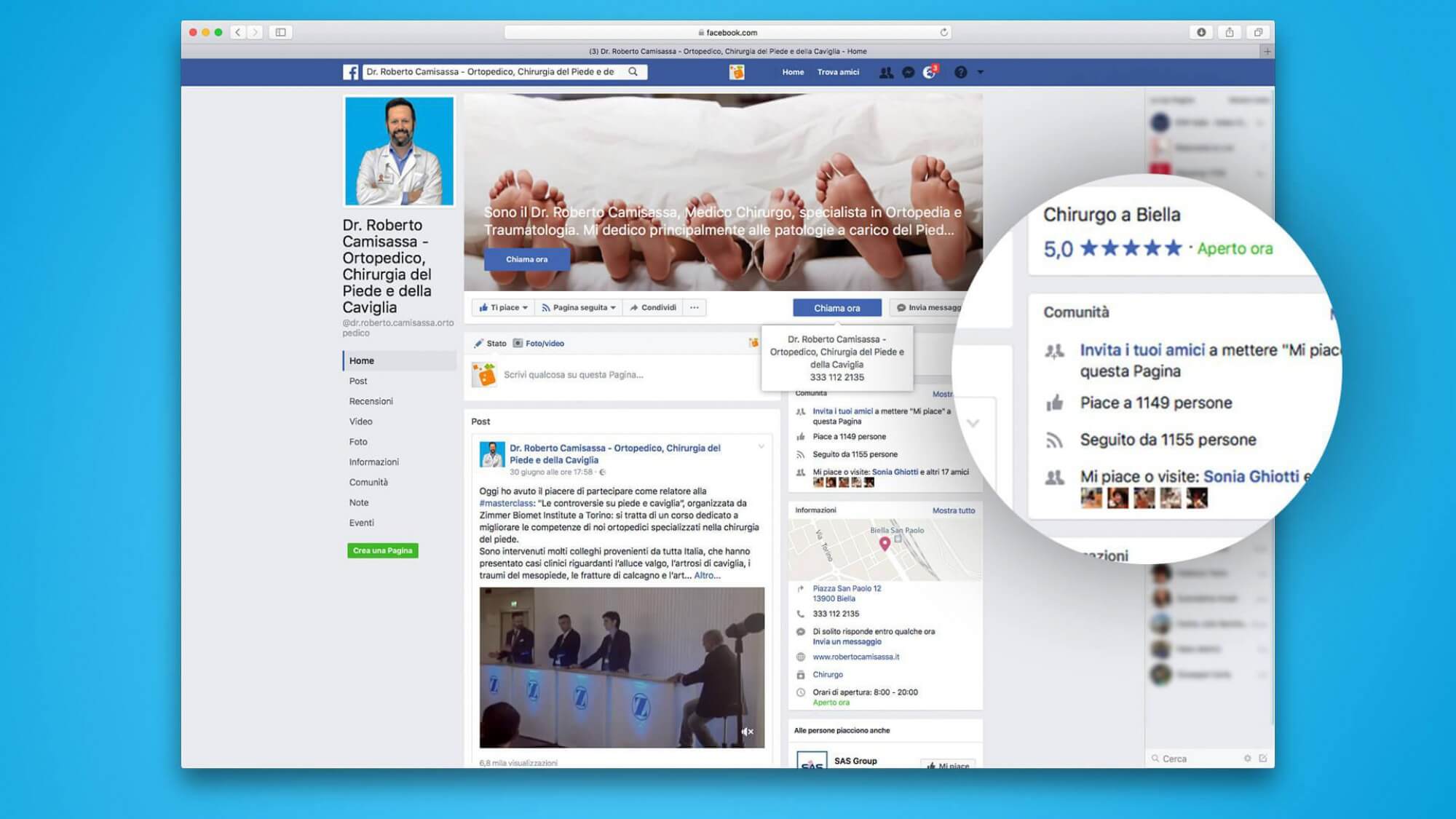Expand the post with the Altro link

click(x=707, y=575)
